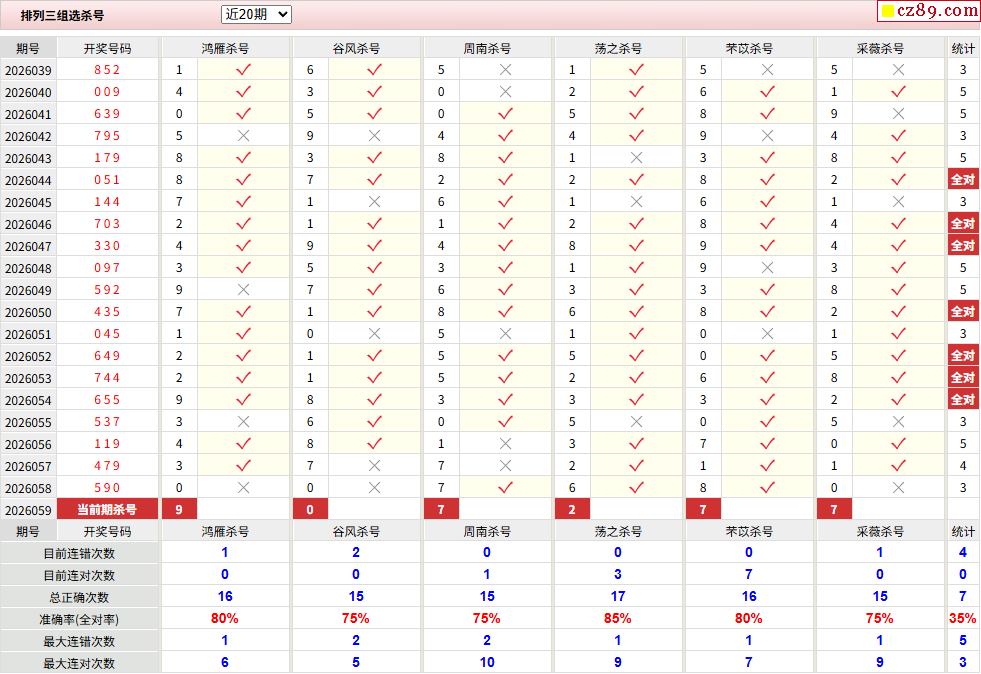
Task: Click the 35% 全对率 value in 统计 column
Action: tap(963, 619)
